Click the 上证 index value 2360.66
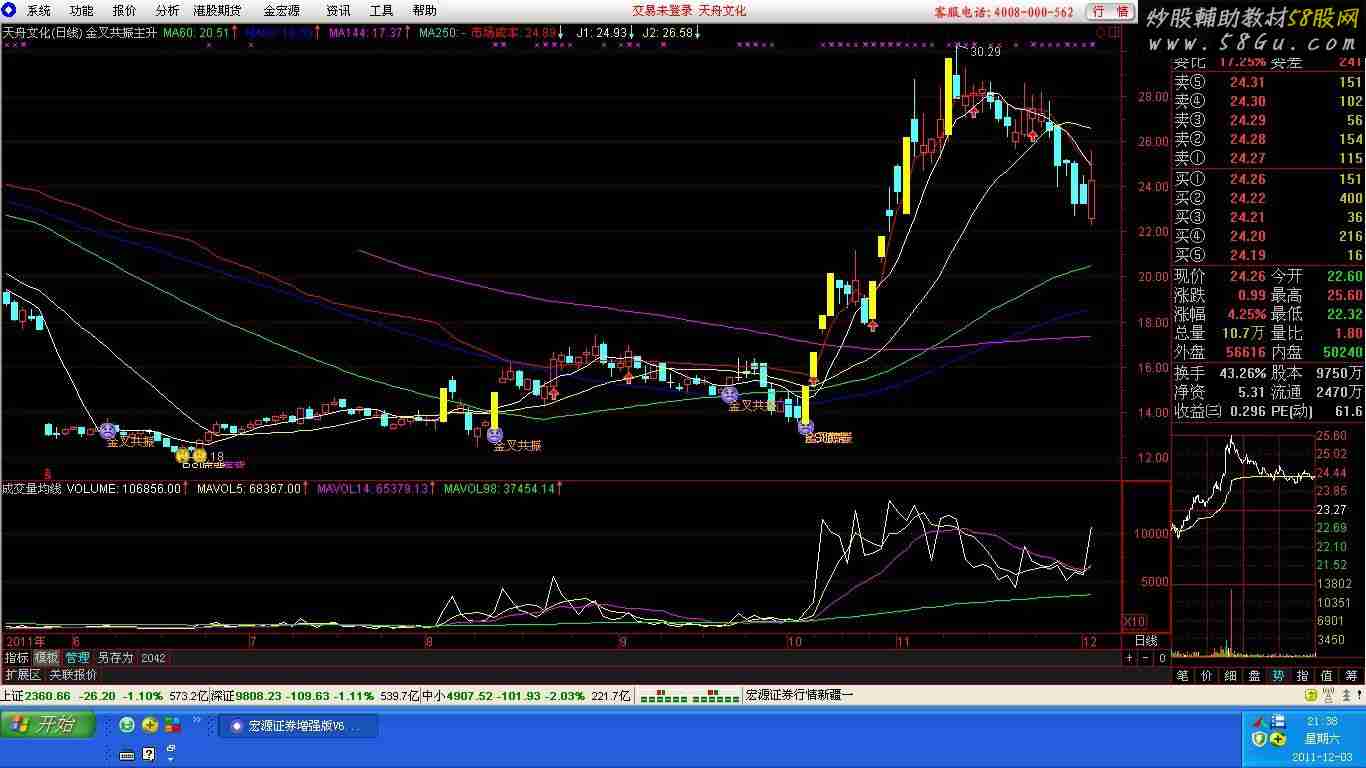Screen dimensions: 1366x768 click(47, 695)
